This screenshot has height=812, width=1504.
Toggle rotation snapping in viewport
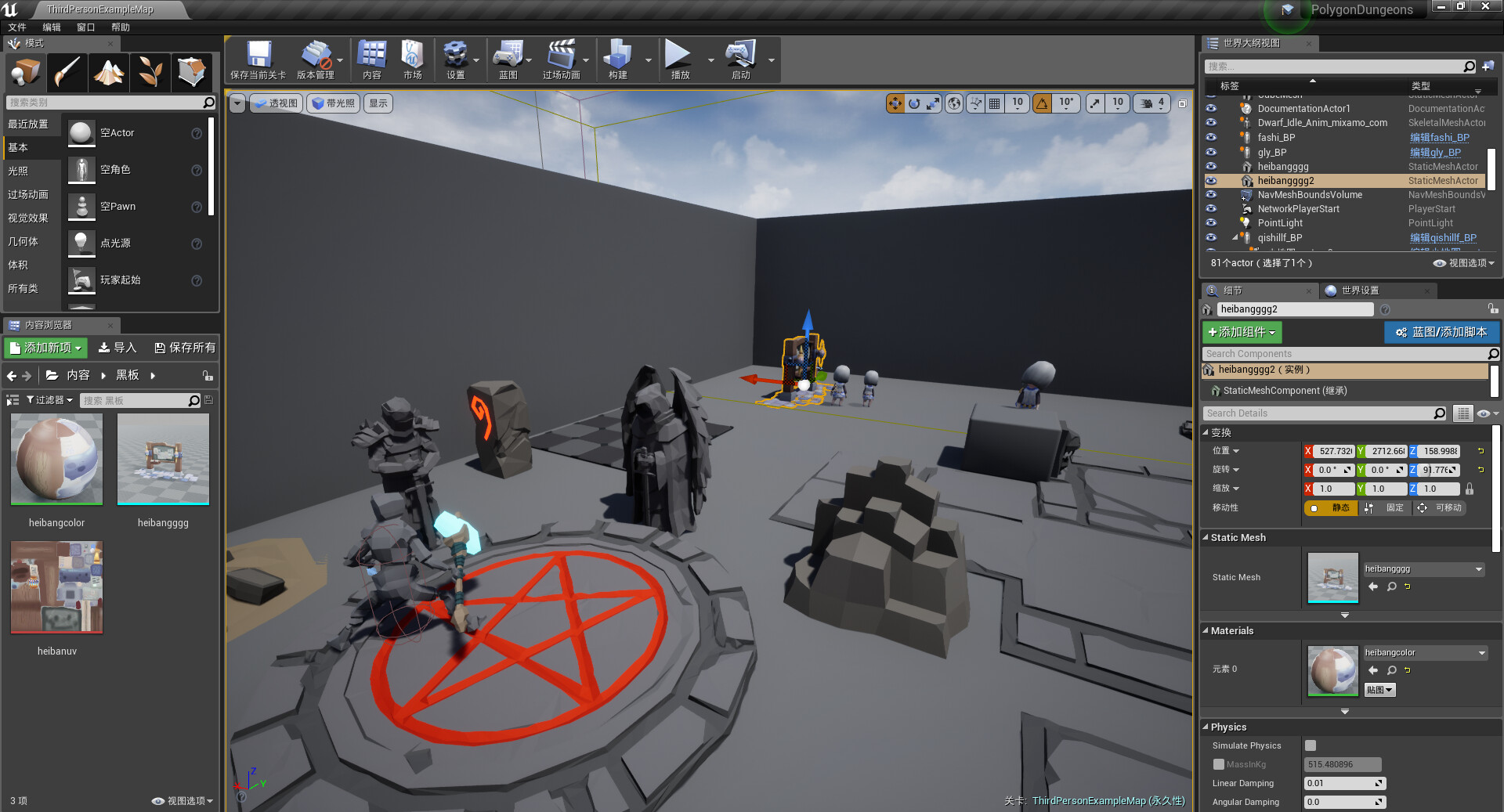[1043, 103]
